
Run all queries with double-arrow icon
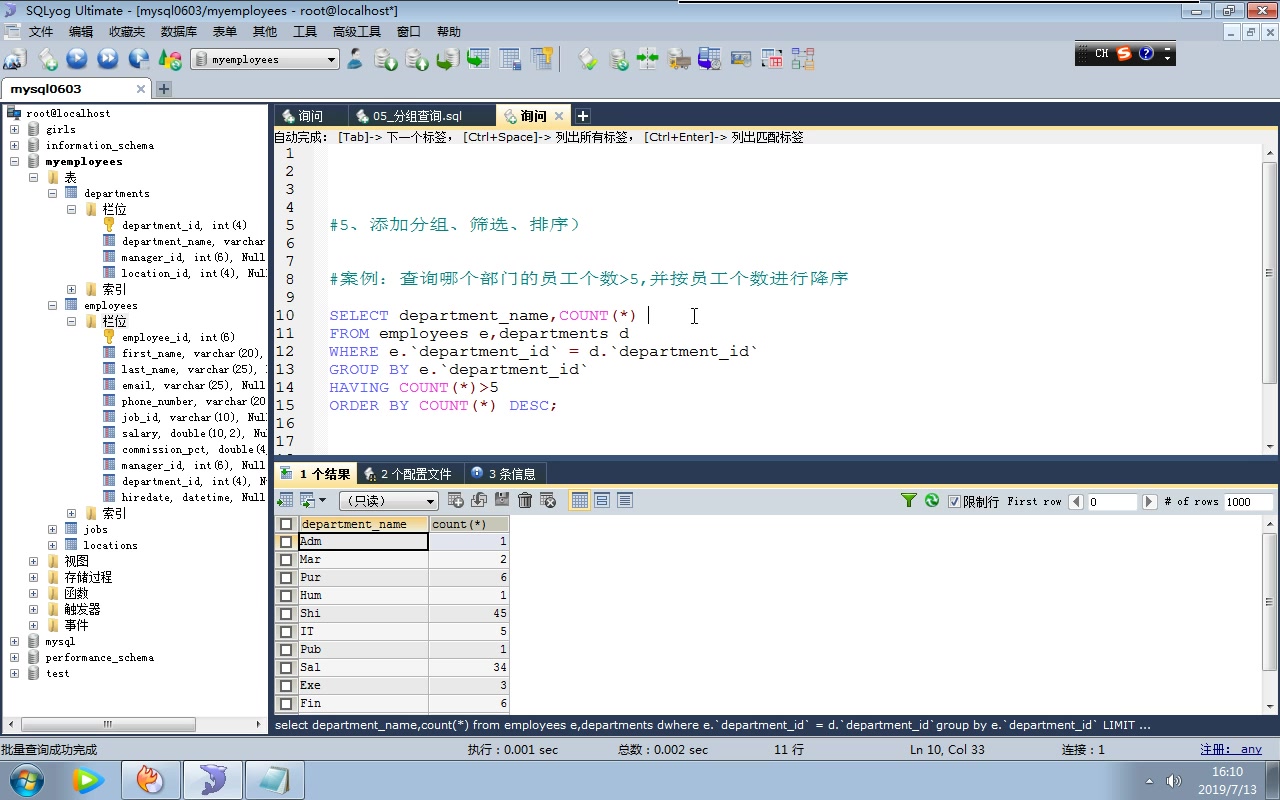[108, 59]
